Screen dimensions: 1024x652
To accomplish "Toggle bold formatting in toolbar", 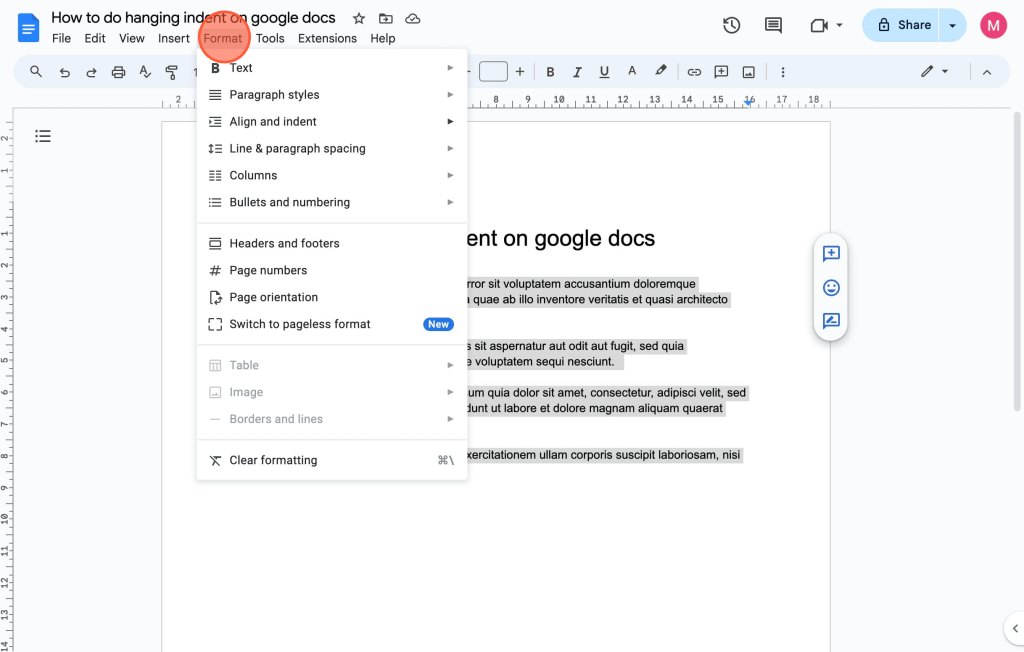I will [550, 72].
